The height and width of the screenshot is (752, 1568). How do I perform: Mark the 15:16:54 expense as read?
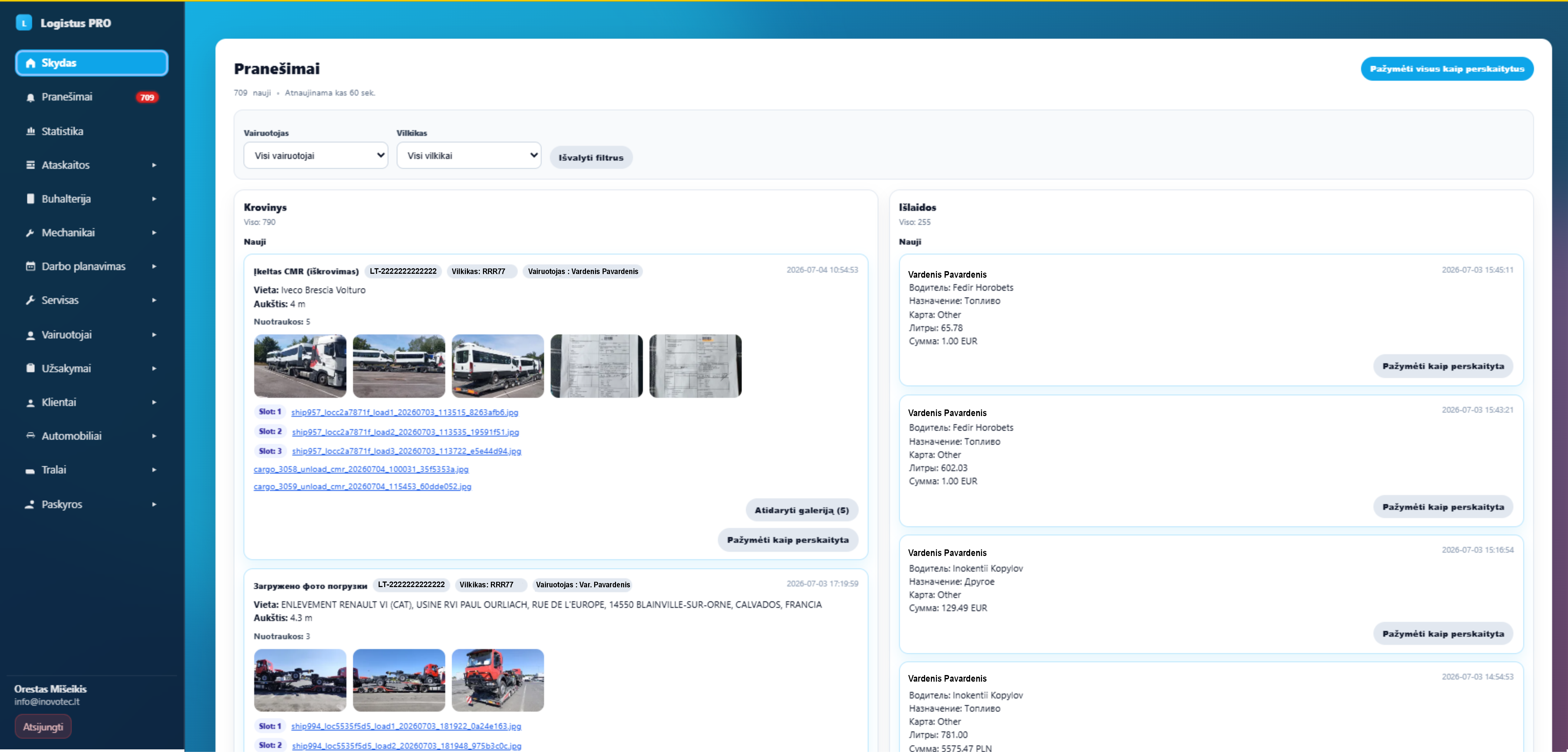pos(1443,634)
